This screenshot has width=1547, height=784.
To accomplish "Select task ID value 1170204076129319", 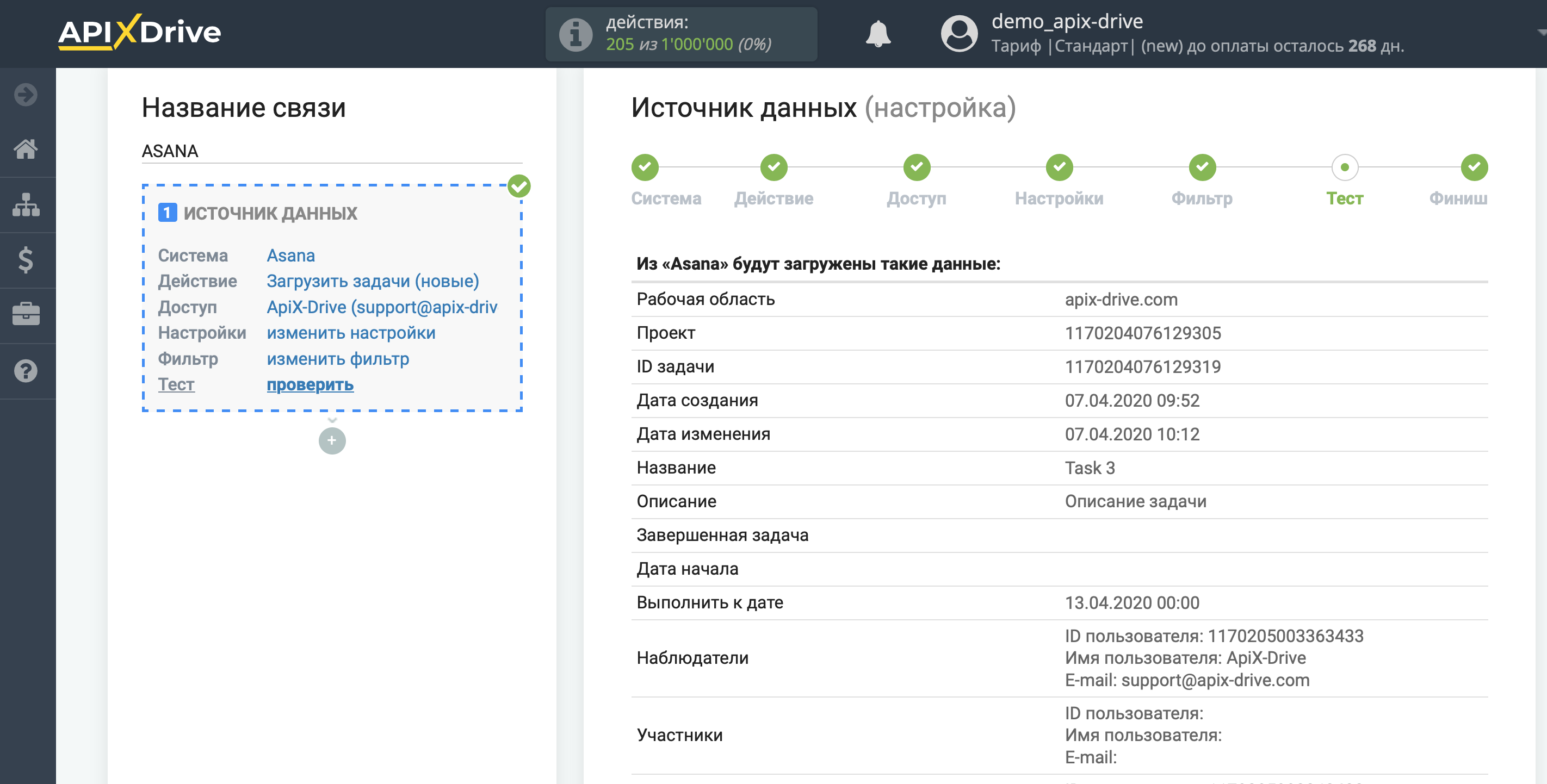I will 1143,366.
